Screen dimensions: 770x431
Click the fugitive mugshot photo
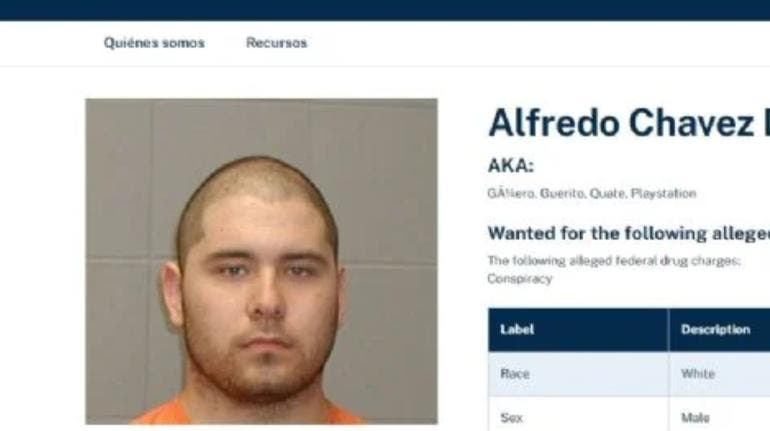261,261
